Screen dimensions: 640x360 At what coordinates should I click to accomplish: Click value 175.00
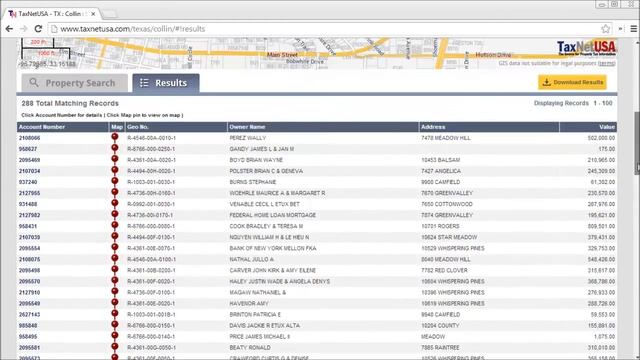607,149
